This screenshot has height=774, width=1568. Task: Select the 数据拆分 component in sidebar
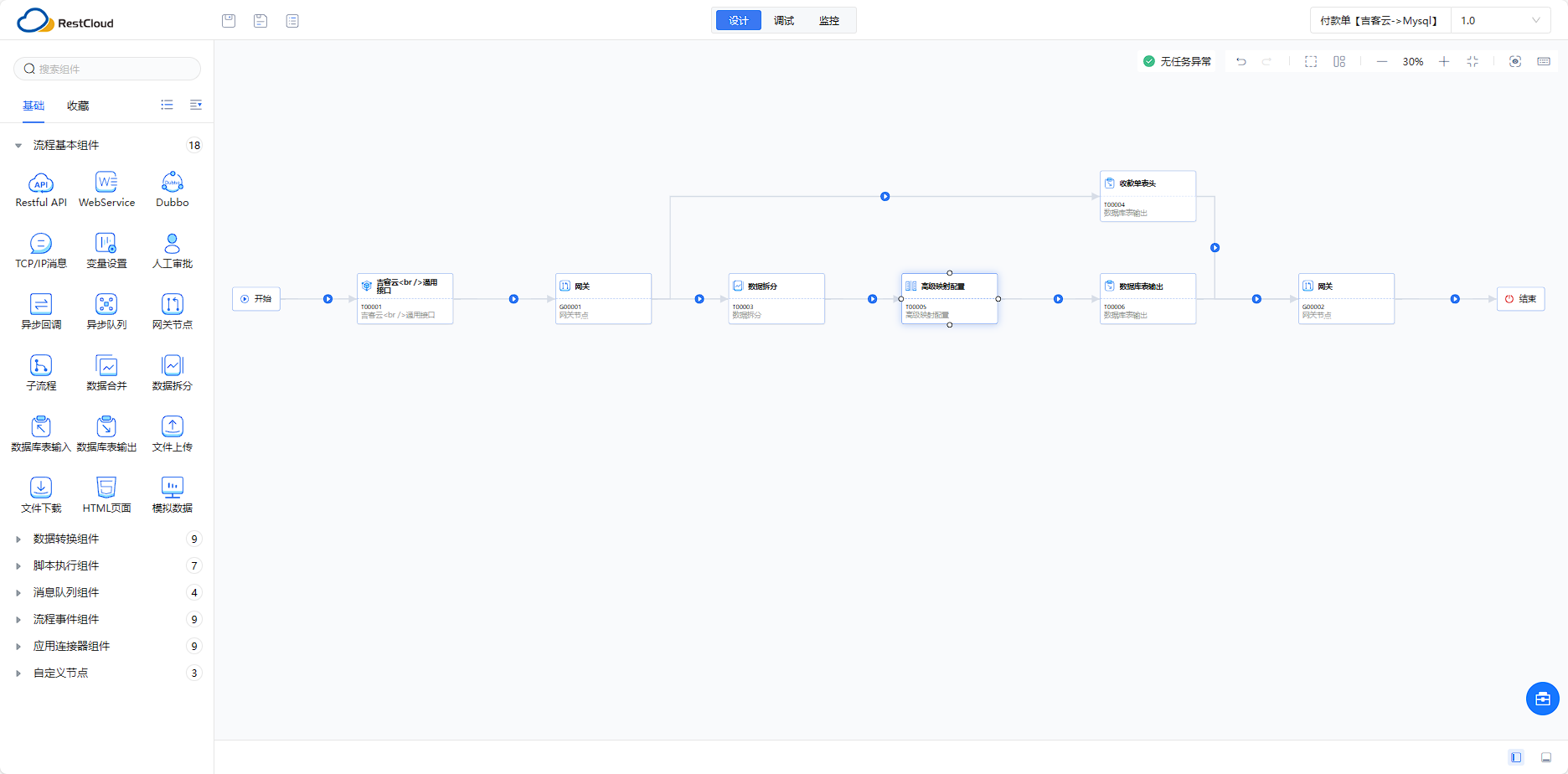(172, 373)
